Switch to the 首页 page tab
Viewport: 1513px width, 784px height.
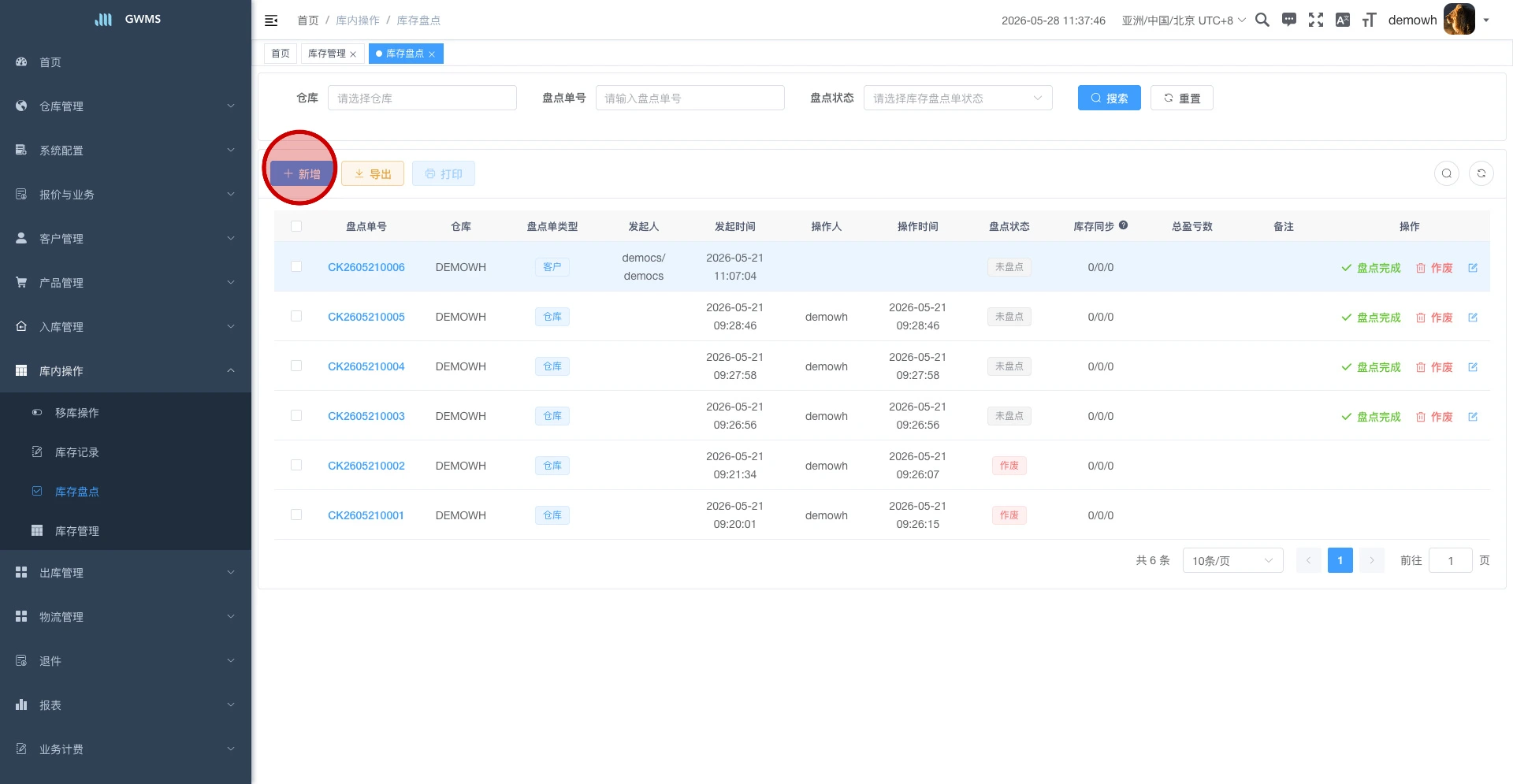[281, 54]
